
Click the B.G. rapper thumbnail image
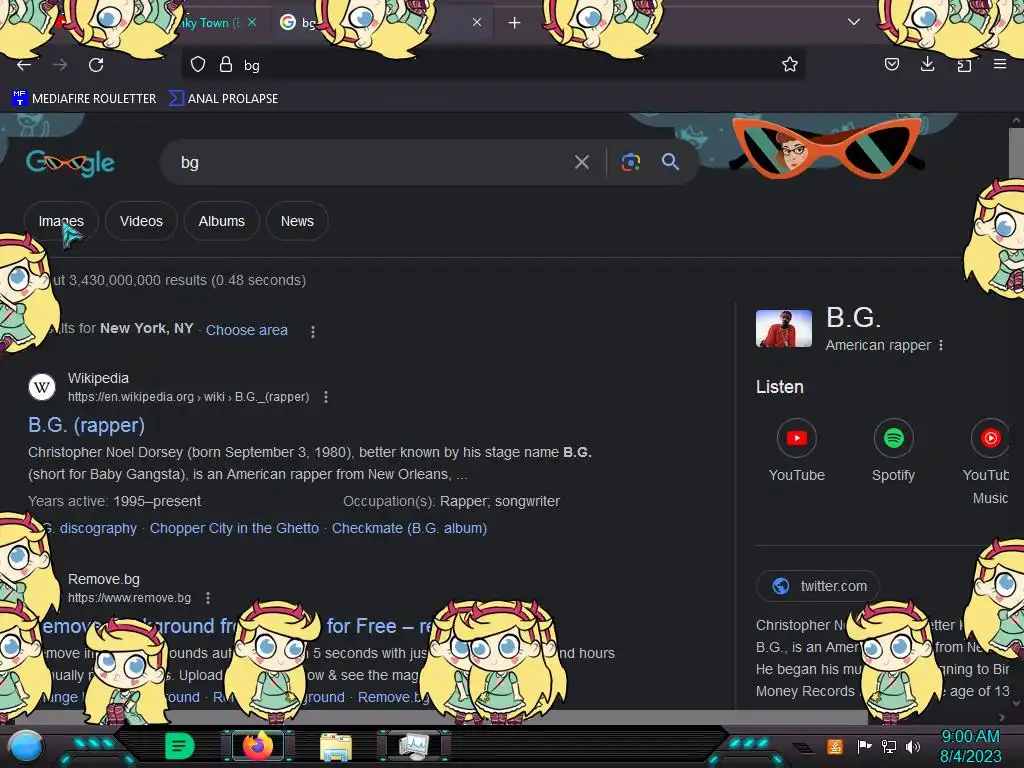[784, 328]
